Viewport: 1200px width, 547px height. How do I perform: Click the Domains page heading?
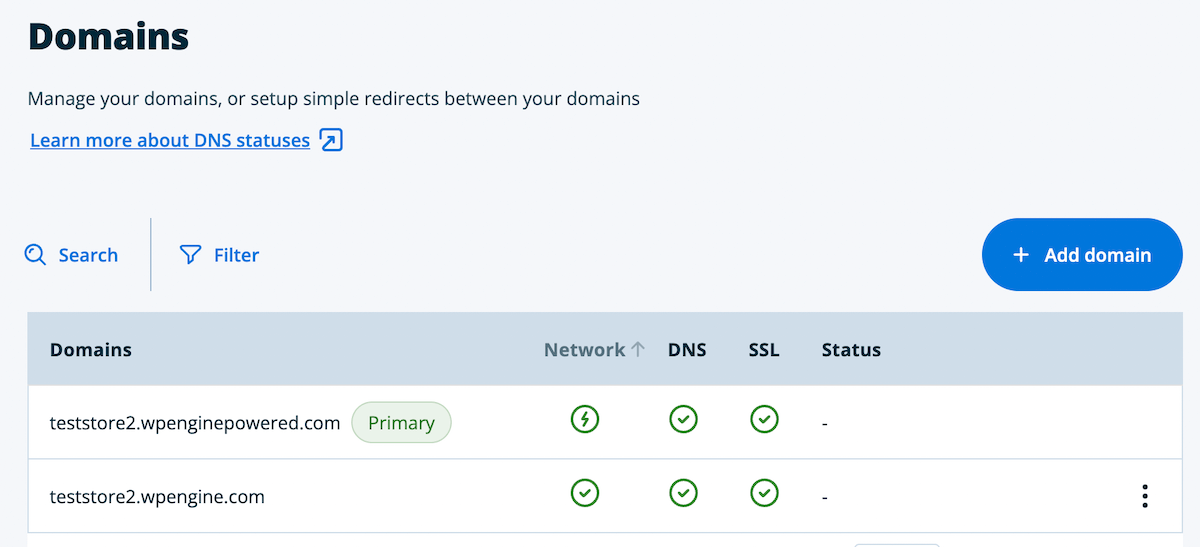pos(108,37)
